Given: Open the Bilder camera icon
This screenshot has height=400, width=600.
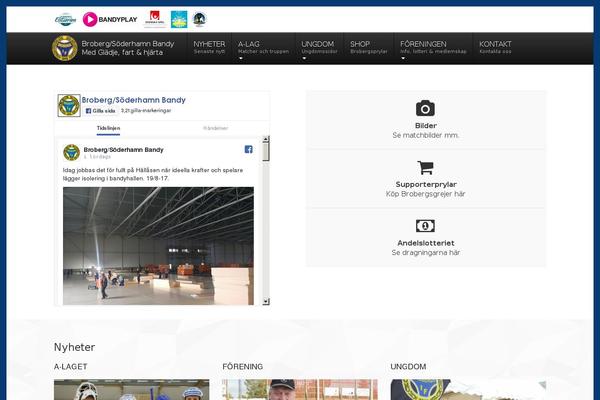Looking at the screenshot, I should [x=425, y=108].
